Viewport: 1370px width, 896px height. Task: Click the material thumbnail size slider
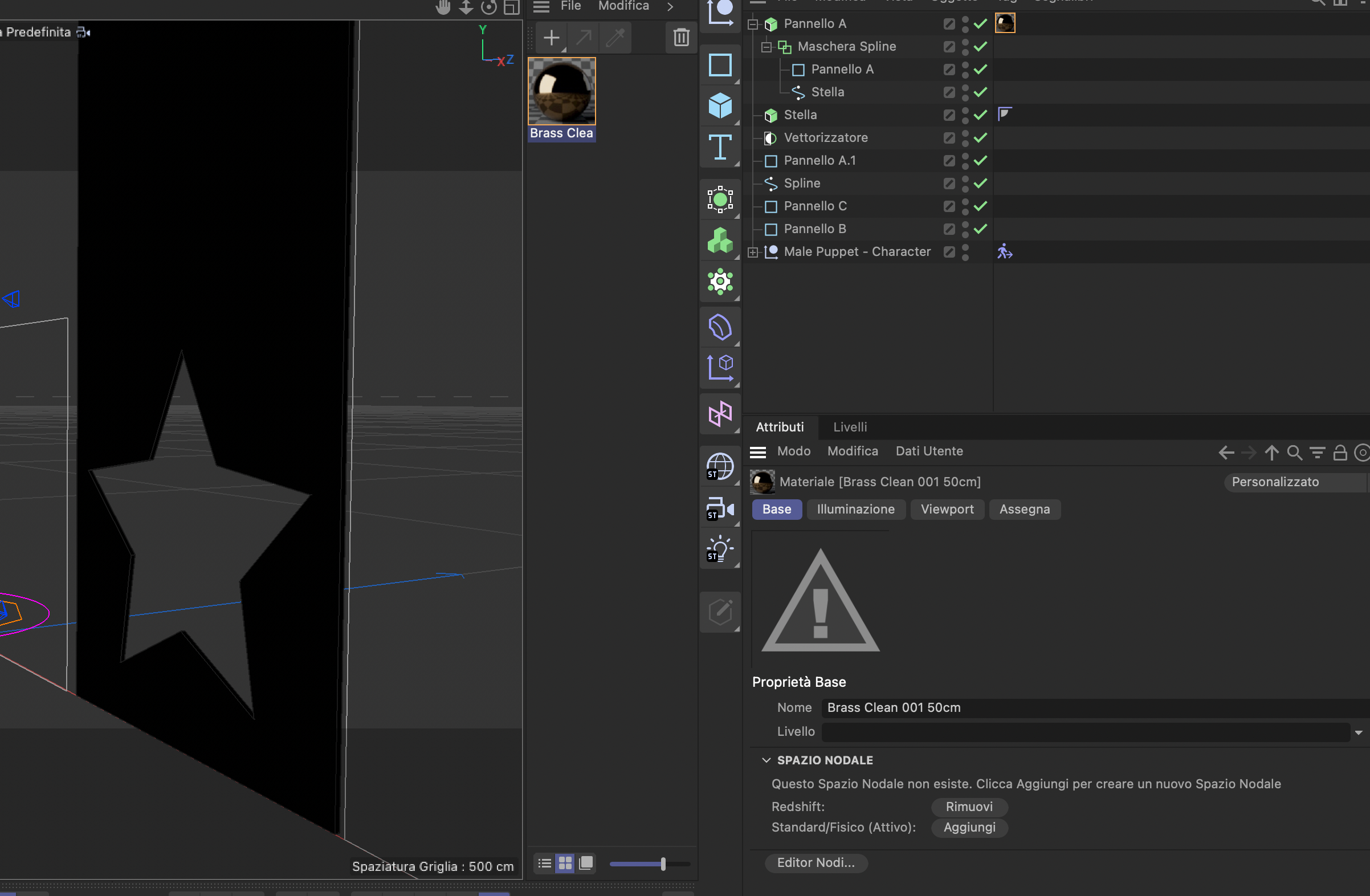click(663, 864)
